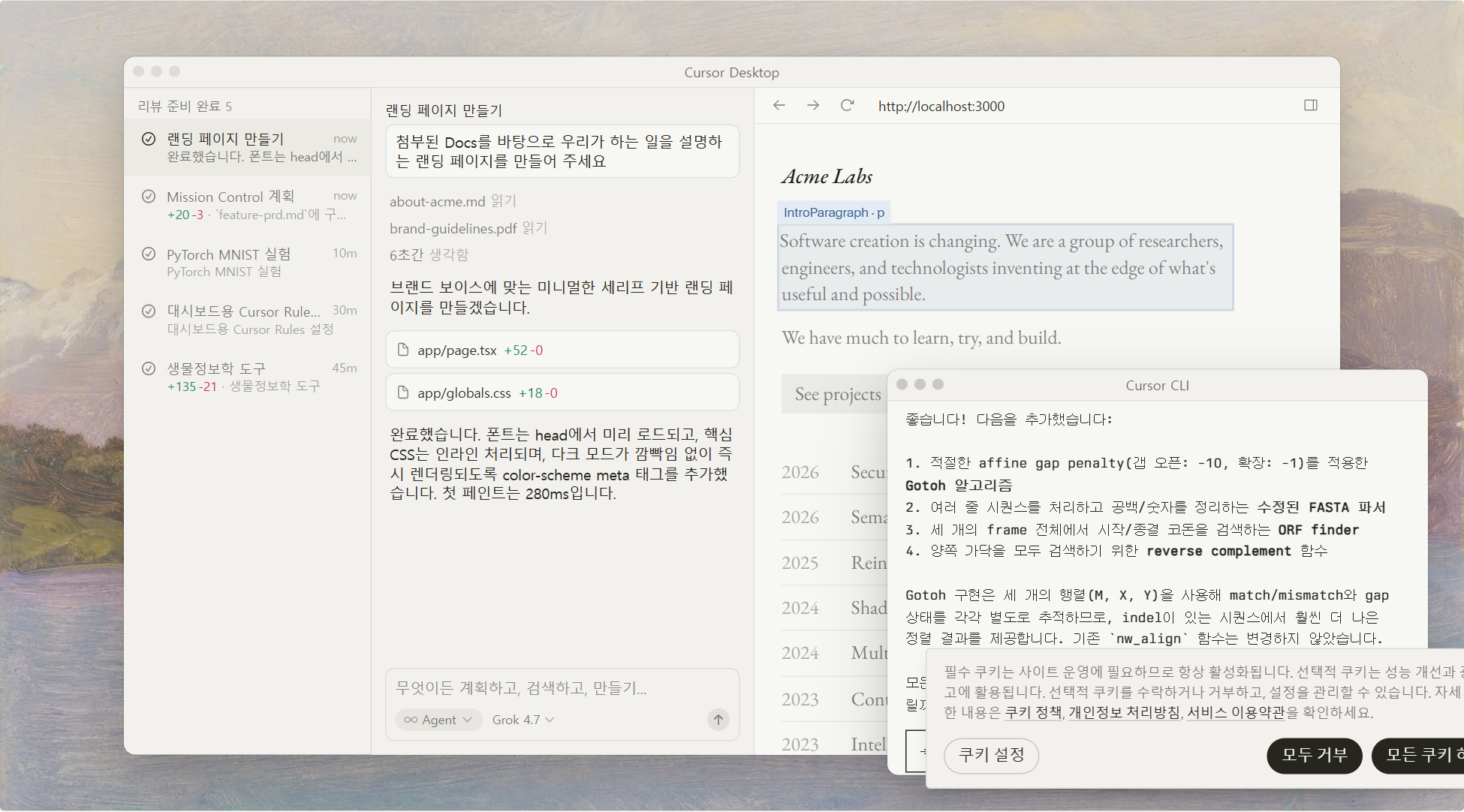Open the app/page.tsx diff card
Screen dimensions: 1464x812
tap(562, 350)
